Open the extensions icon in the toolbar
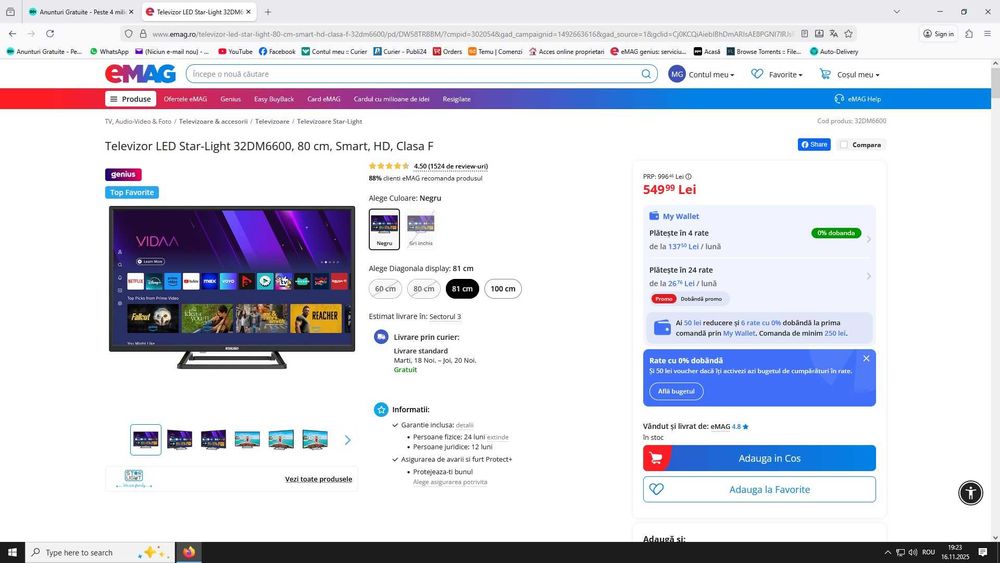1000x563 pixels. click(969, 33)
